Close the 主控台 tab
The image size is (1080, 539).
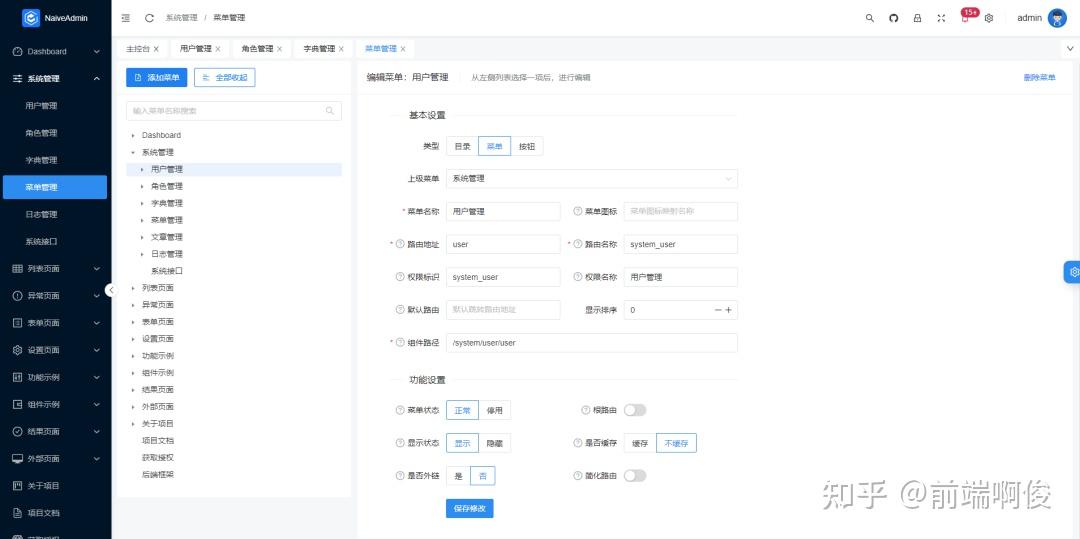pyautogui.click(x=156, y=49)
